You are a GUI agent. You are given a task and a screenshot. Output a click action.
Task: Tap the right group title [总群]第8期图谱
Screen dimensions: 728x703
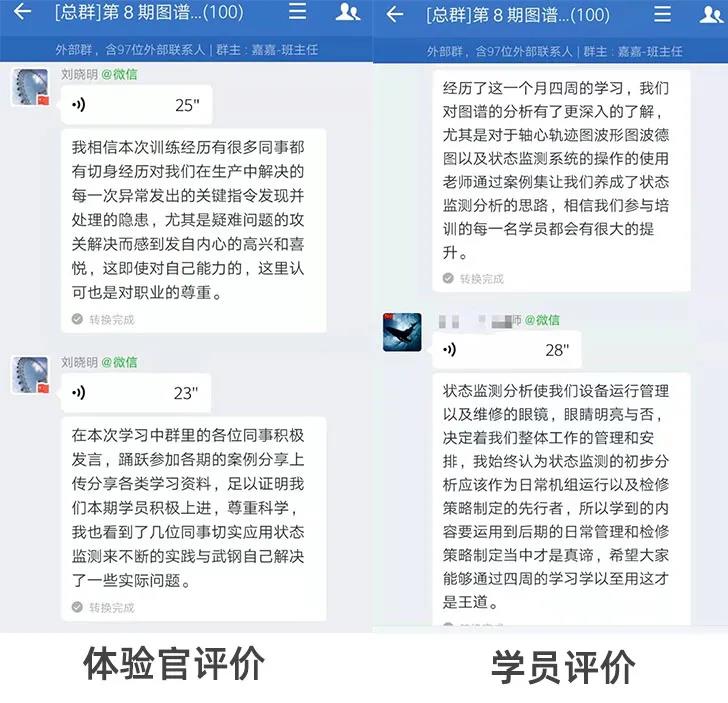pos(518,15)
